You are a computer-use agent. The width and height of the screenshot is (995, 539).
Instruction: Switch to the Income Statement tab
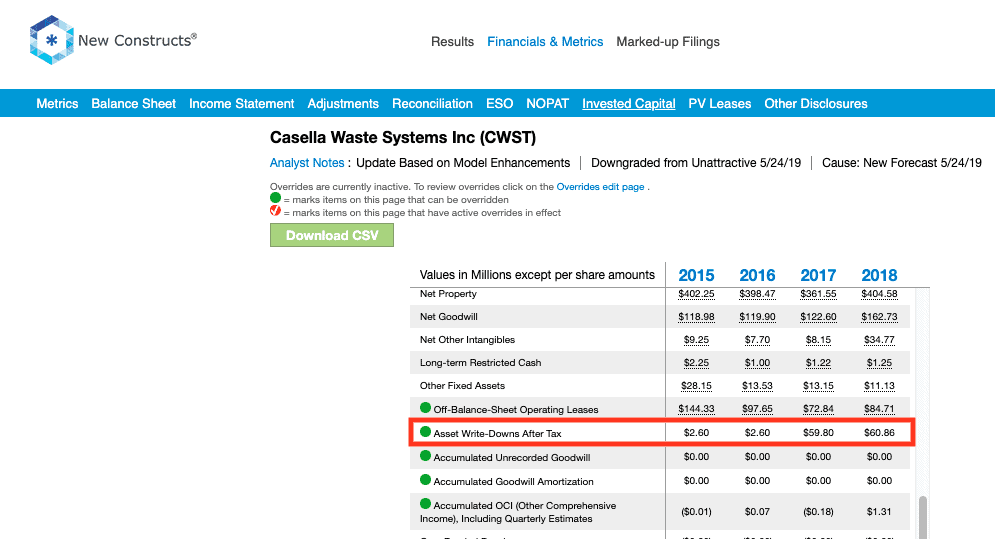[242, 103]
